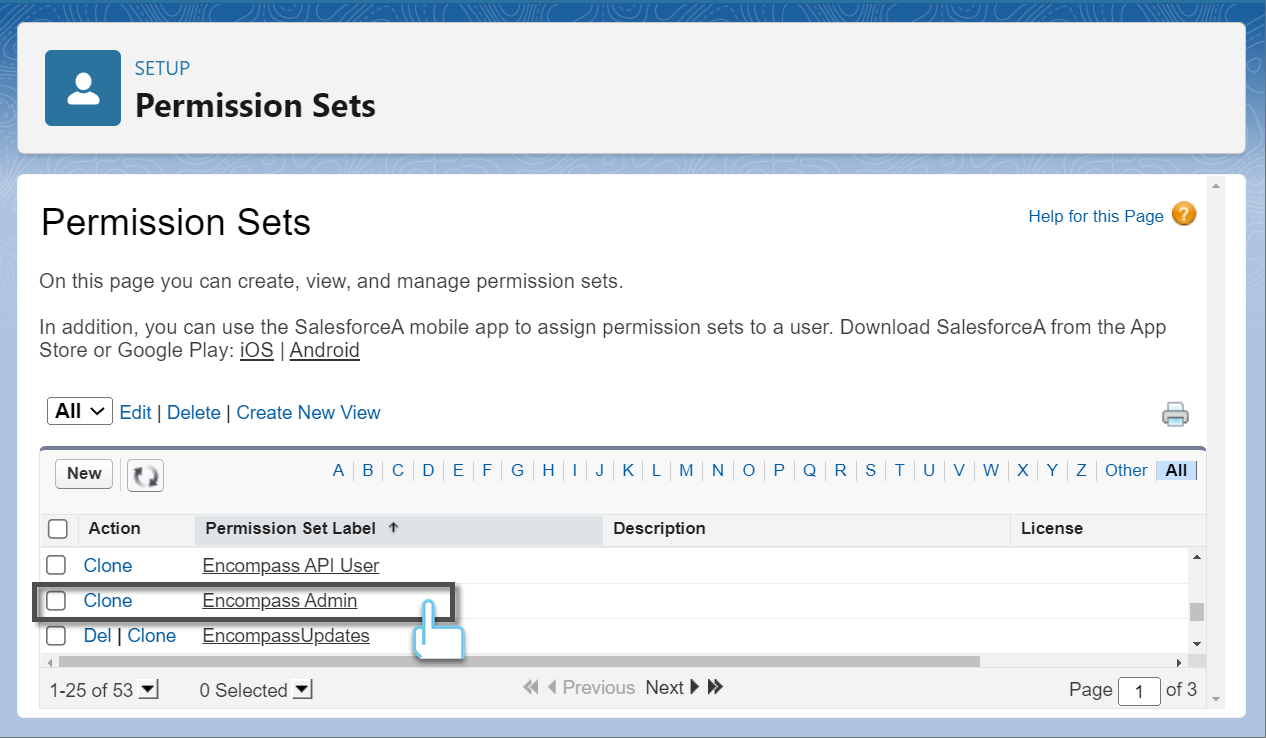Viewport: 1266px width, 738px height.
Task: Open the 0 Selected dropdown
Action: (x=303, y=690)
